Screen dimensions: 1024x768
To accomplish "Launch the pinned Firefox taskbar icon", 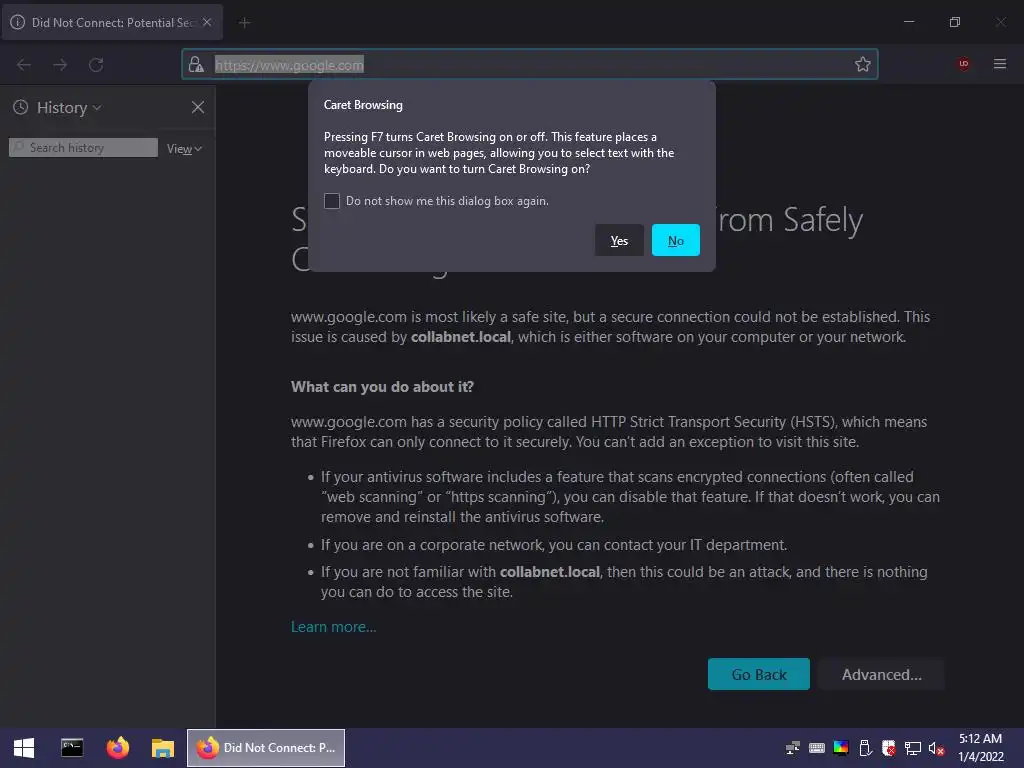I will pyautogui.click(x=118, y=748).
